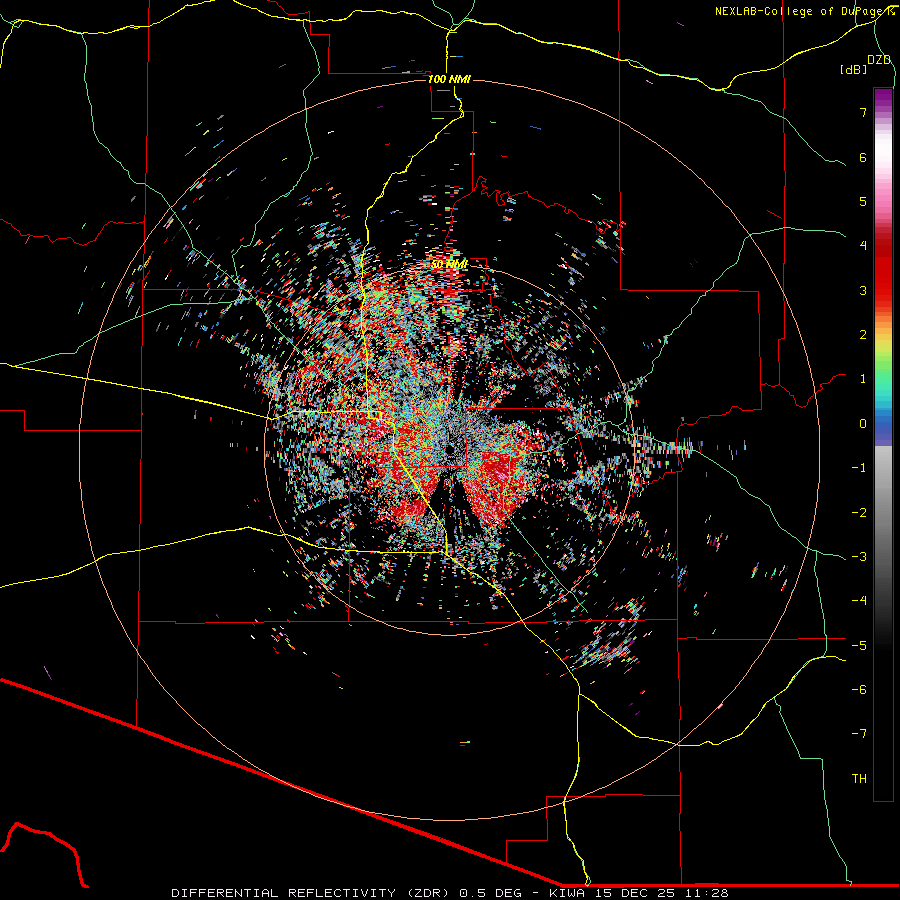Click the 4 value on the scale
This screenshot has height=900, width=900.
(x=863, y=246)
